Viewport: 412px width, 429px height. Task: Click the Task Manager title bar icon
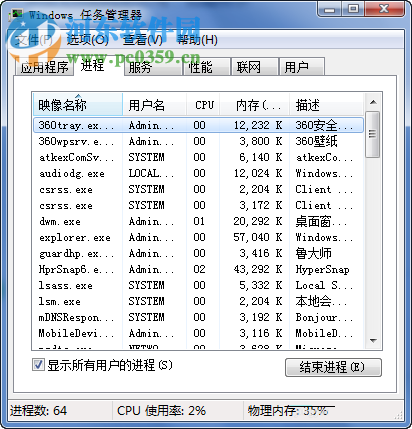tap(17, 15)
